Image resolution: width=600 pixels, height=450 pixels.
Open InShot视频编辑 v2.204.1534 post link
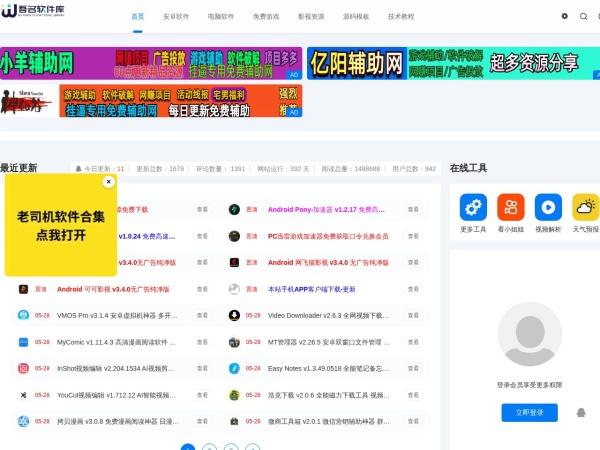click(x=116, y=368)
